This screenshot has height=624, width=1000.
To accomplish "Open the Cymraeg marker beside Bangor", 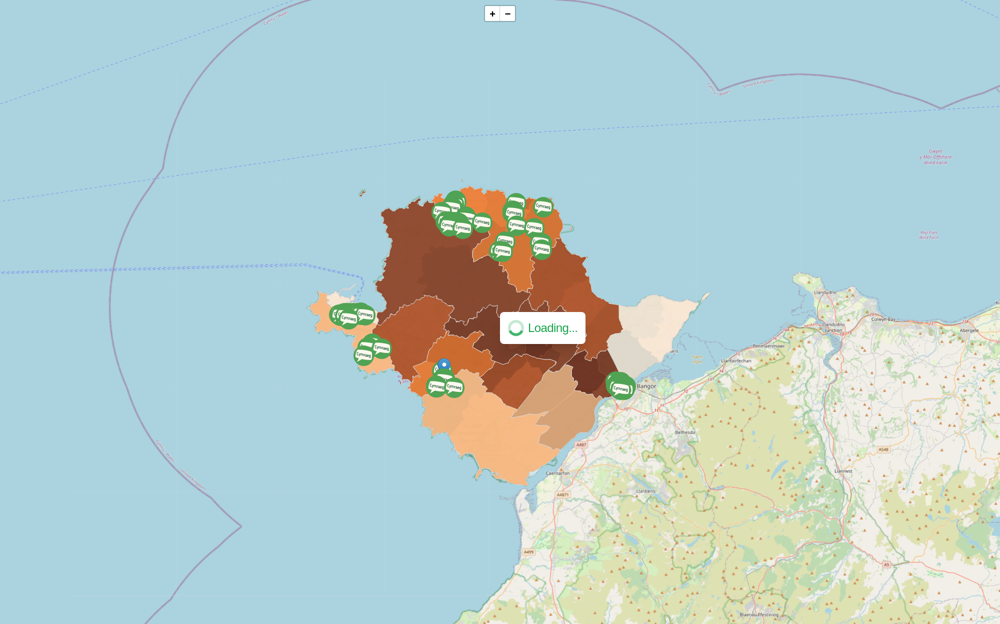I will (621, 388).
